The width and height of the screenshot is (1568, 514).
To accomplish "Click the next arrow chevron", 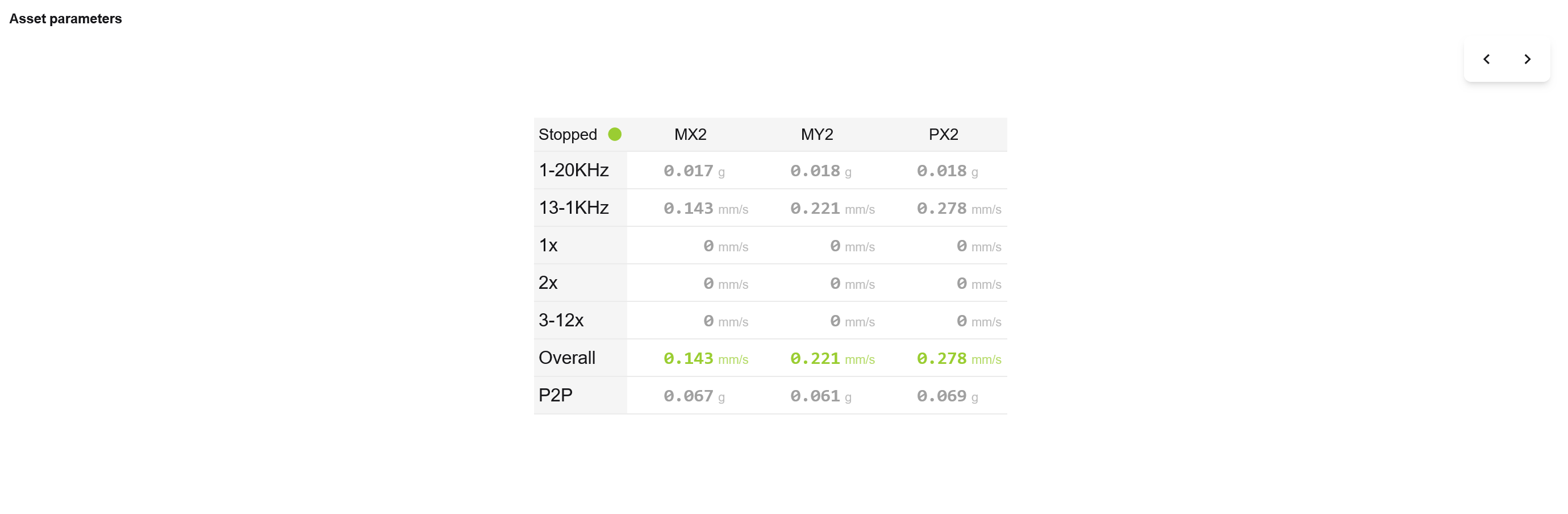I will (1527, 59).
